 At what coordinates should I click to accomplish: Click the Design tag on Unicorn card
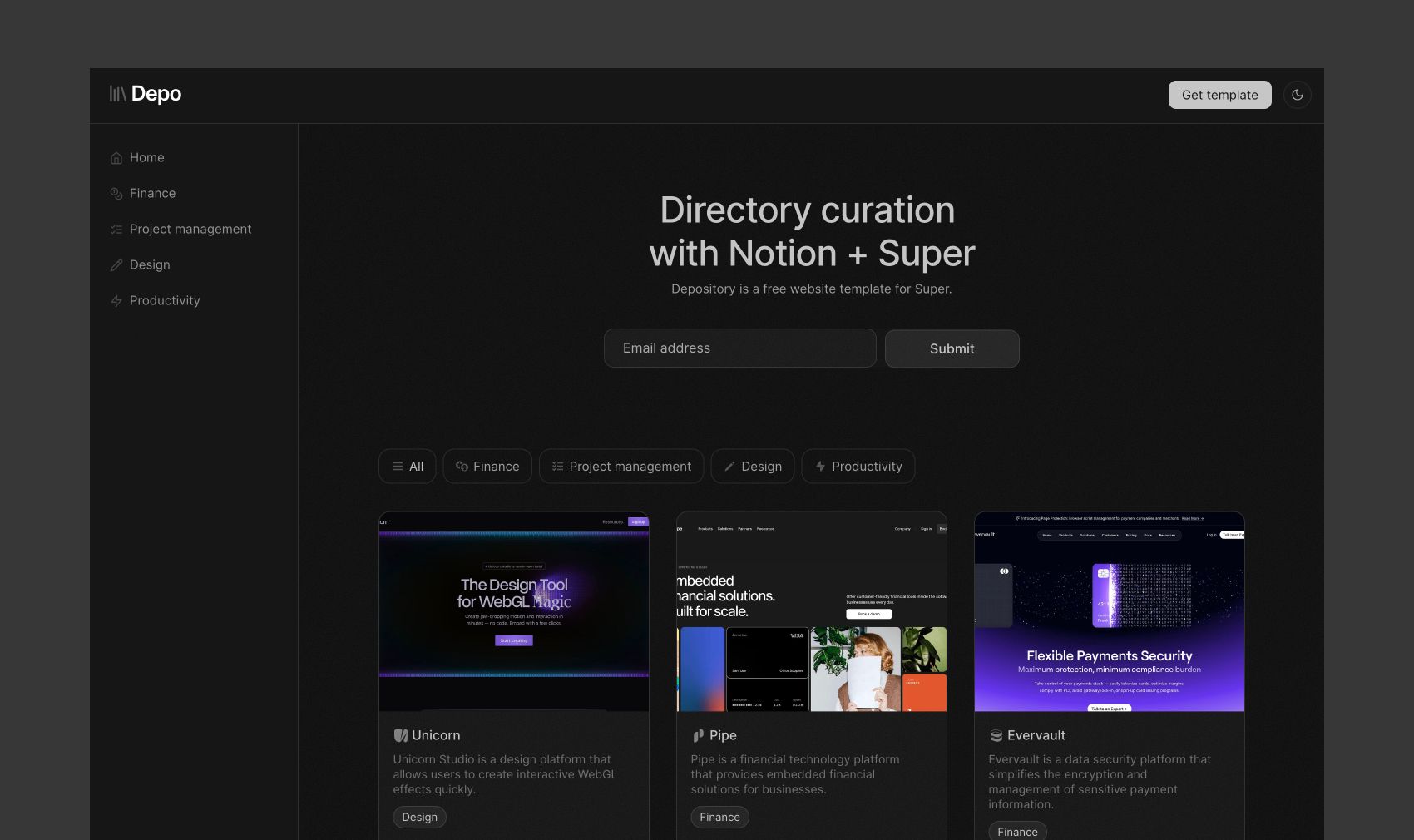420,818
